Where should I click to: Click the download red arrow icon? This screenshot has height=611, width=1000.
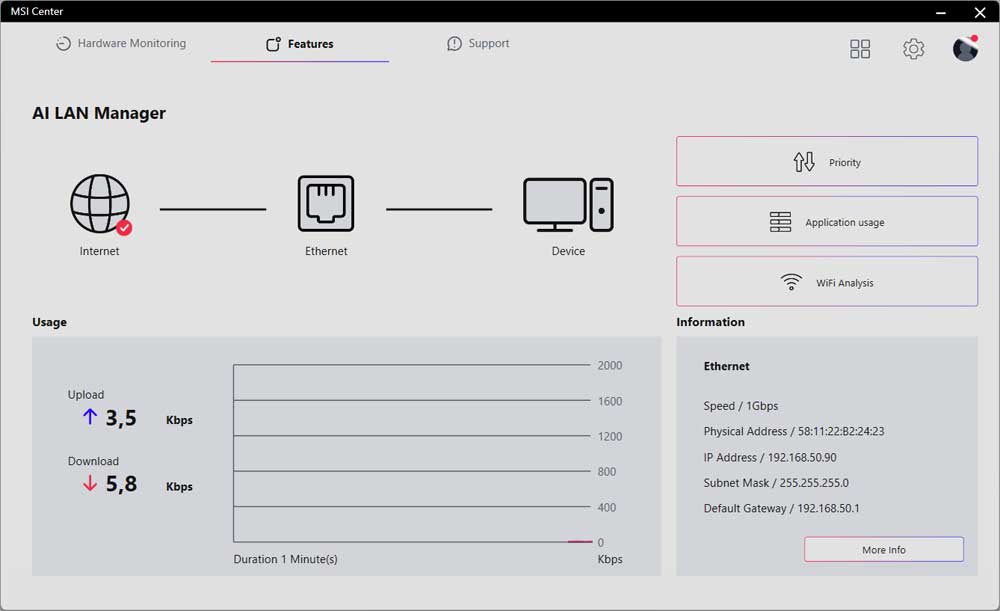(x=90, y=484)
